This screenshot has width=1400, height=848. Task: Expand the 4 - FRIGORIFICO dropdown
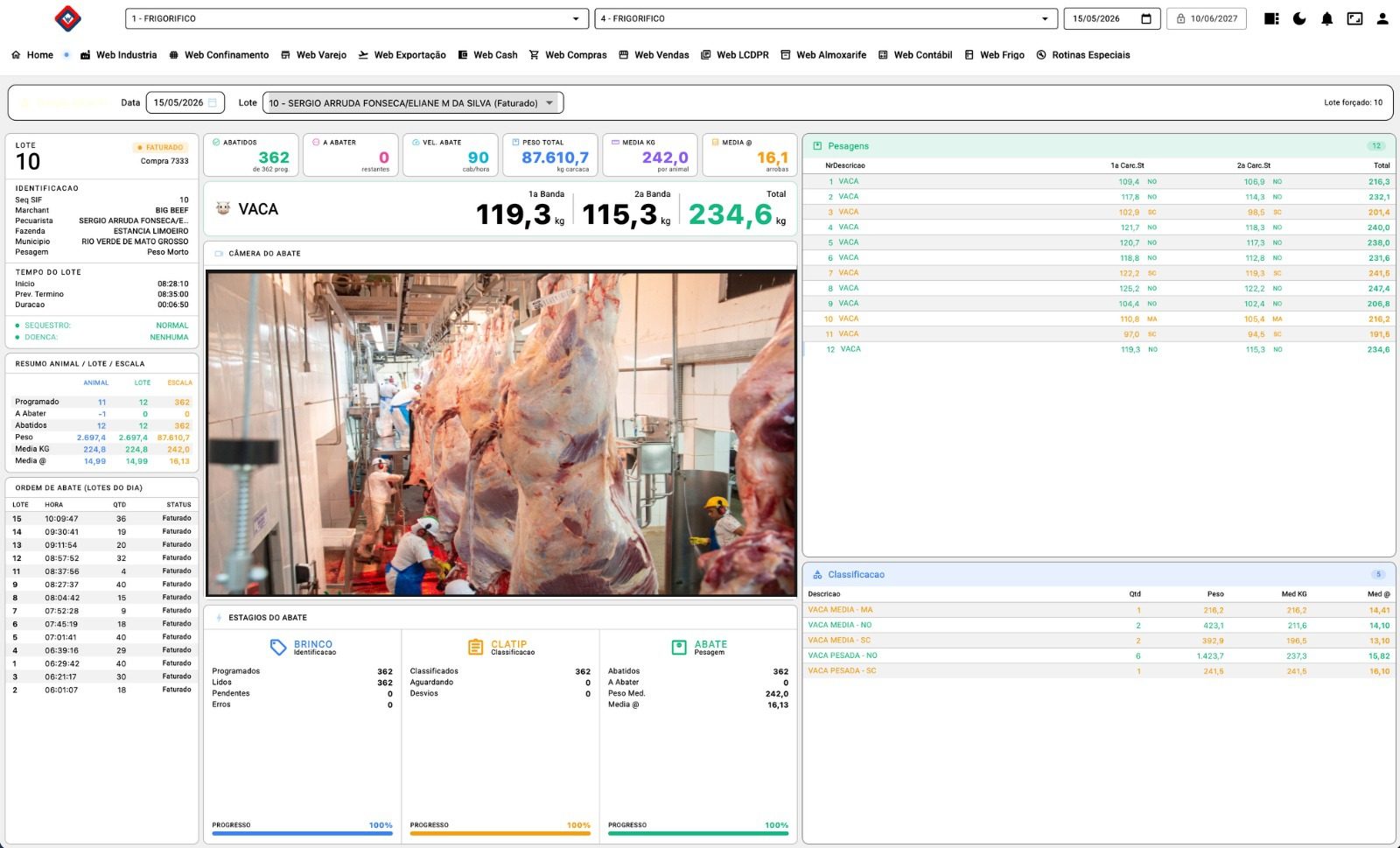pyautogui.click(x=825, y=18)
